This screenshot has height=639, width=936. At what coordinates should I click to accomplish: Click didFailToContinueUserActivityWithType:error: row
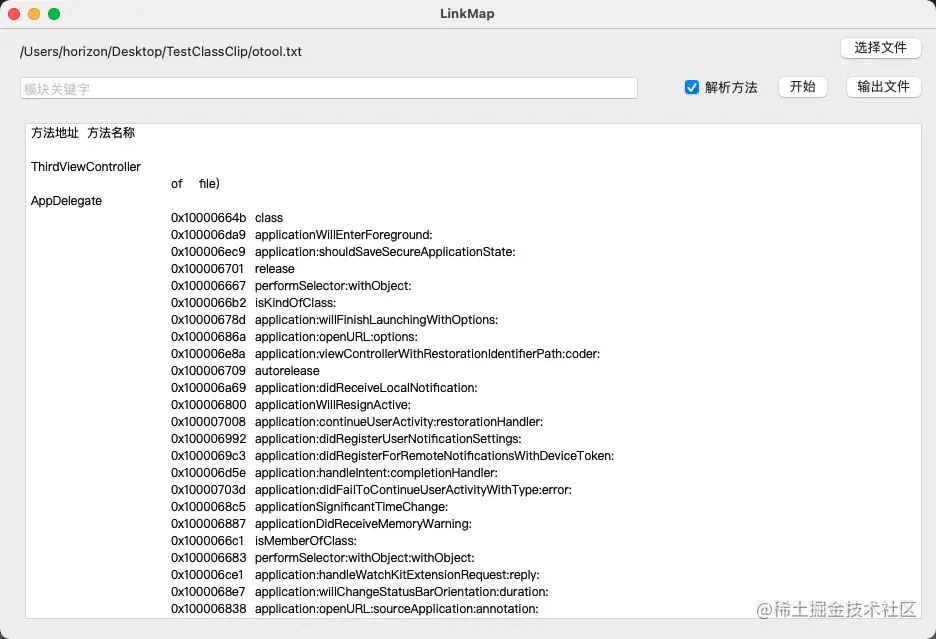[x=371, y=490]
